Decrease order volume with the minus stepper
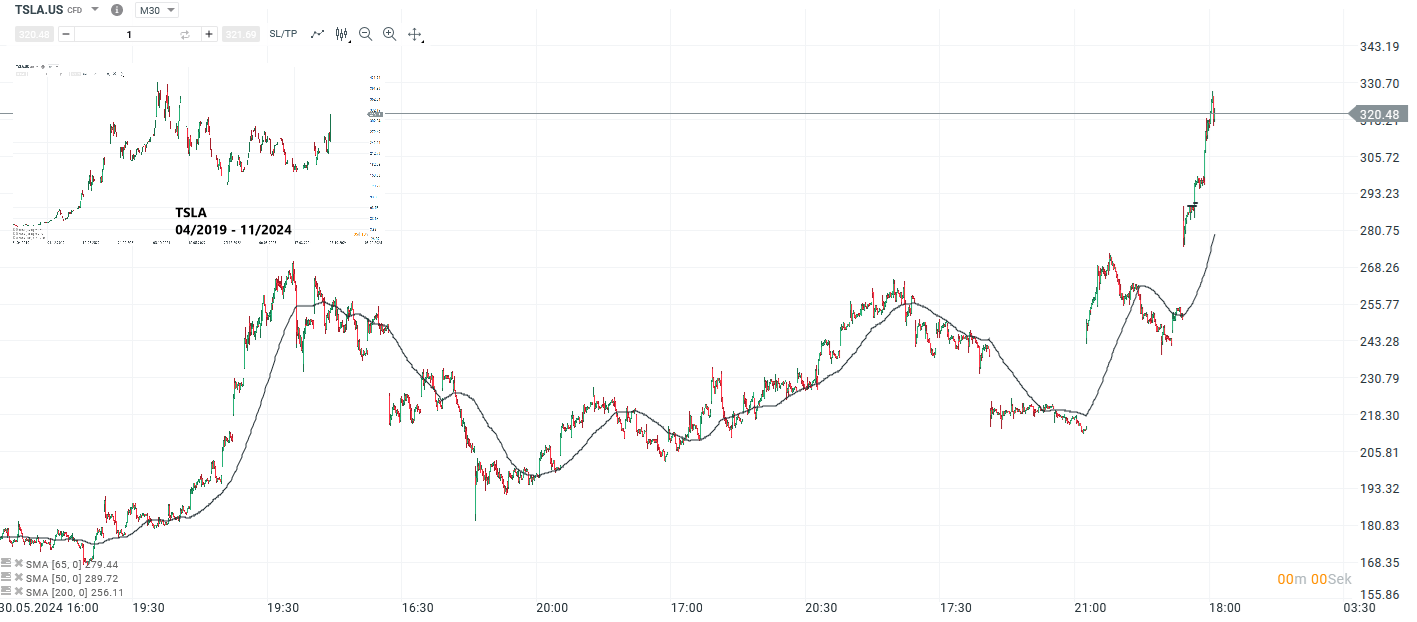The image size is (1417, 622). (x=64, y=33)
